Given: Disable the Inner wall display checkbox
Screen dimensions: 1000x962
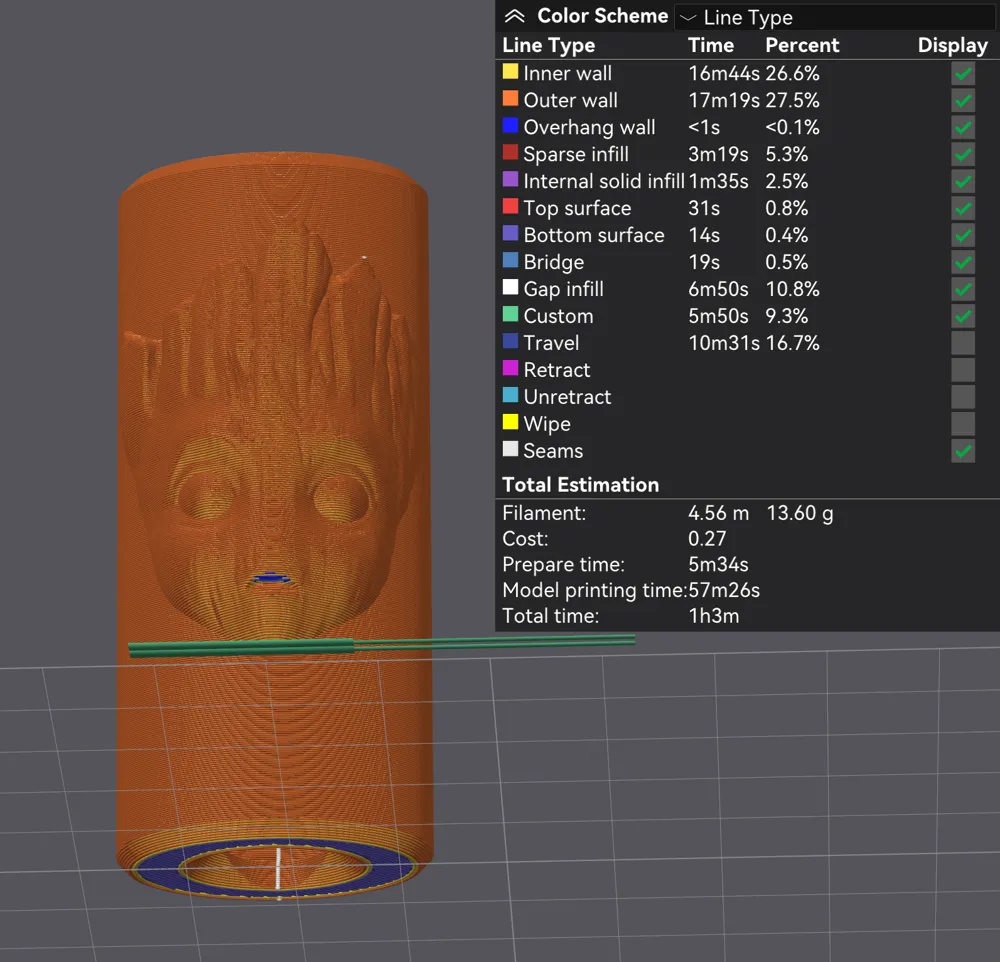Looking at the screenshot, I should (x=962, y=72).
